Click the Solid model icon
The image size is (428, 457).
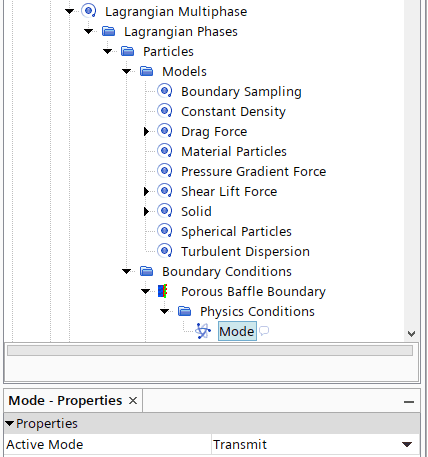point(165,211)
